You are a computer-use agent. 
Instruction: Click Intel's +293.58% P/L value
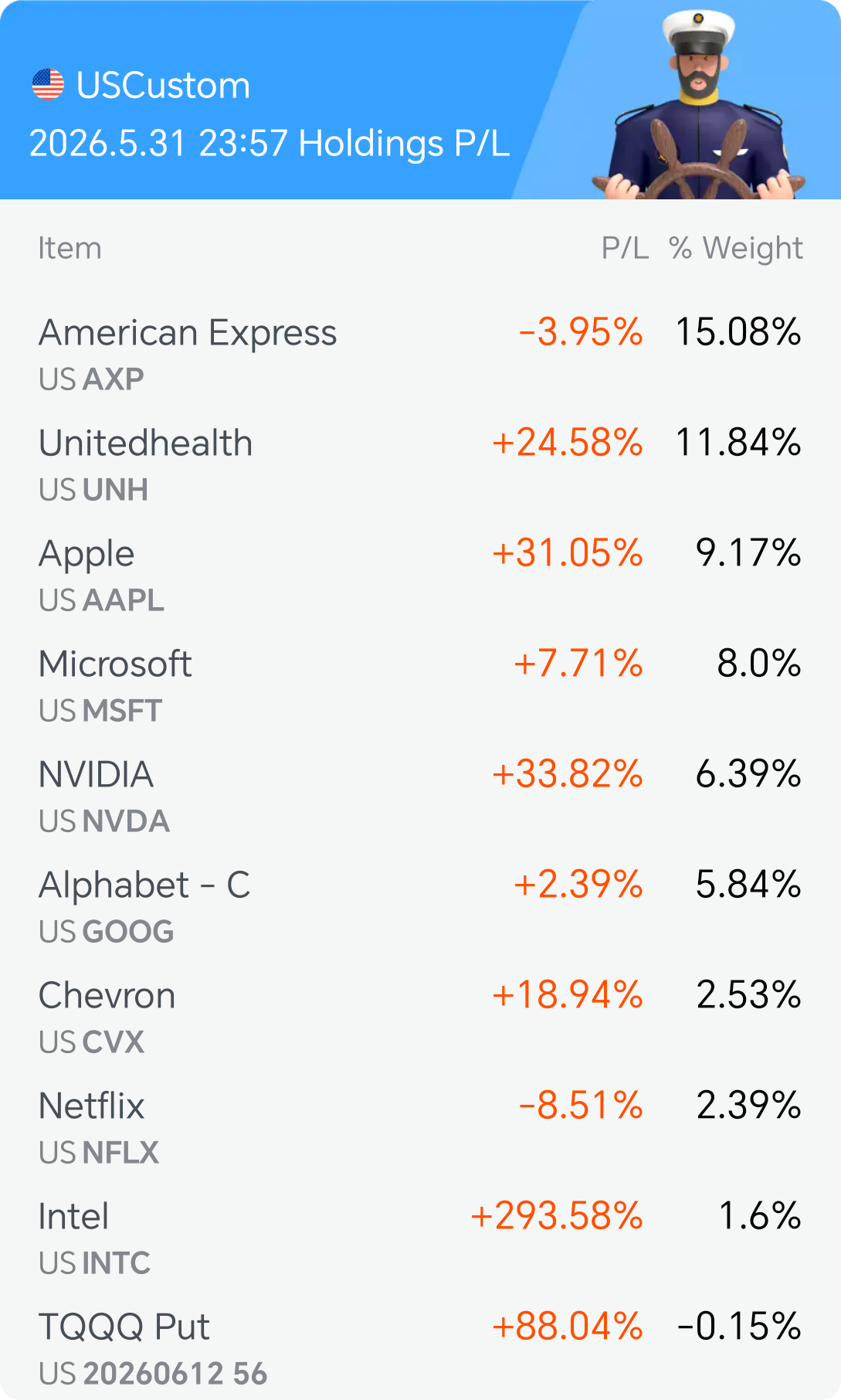(557, 1216)
